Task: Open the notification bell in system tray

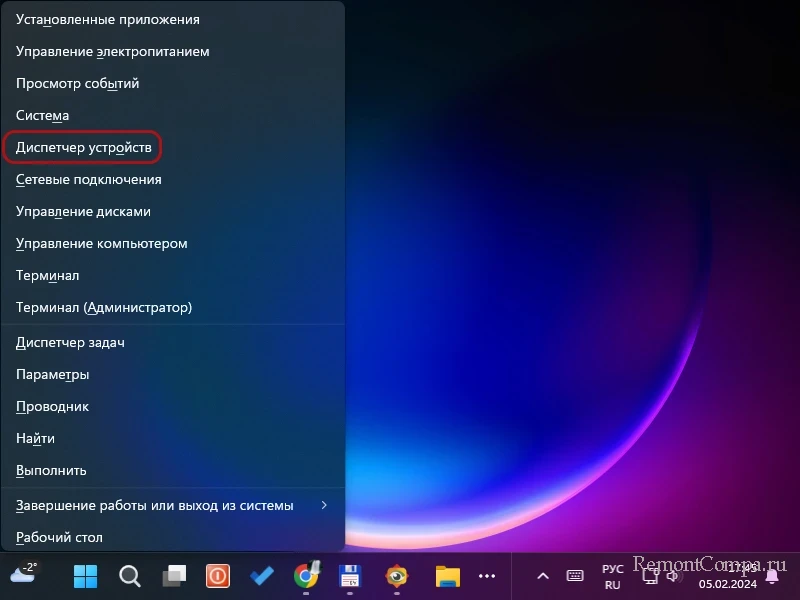Action: [771, 576]
